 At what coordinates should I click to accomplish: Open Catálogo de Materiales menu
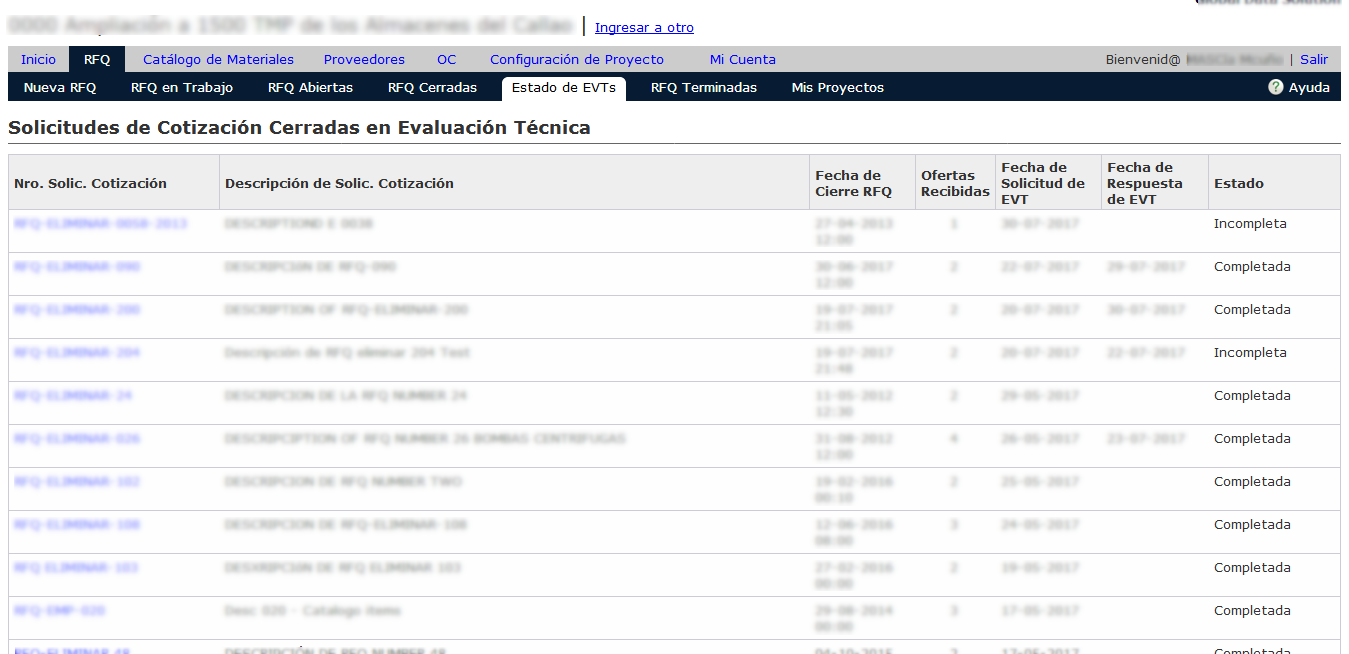tap(218, 59)
